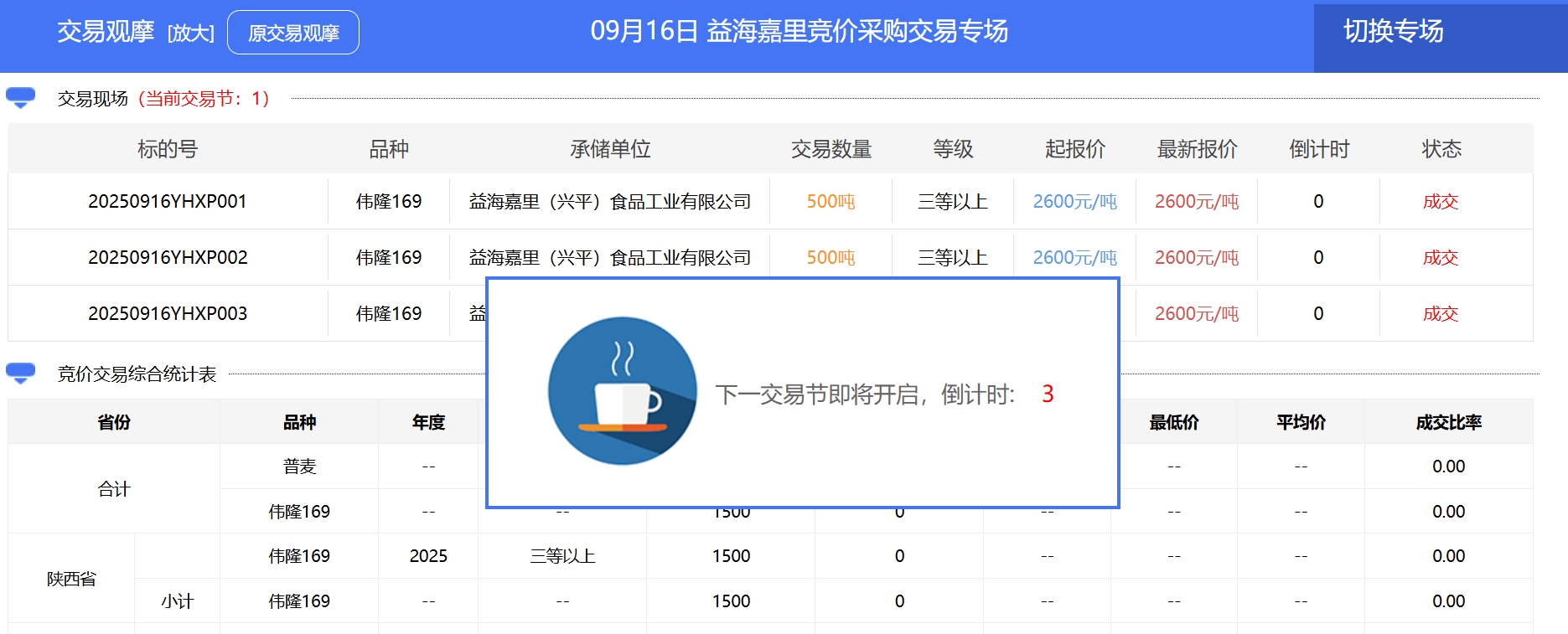Click the 等级 column header
Viewport: 1568px width, 634px height.
(x=953, y=149)
